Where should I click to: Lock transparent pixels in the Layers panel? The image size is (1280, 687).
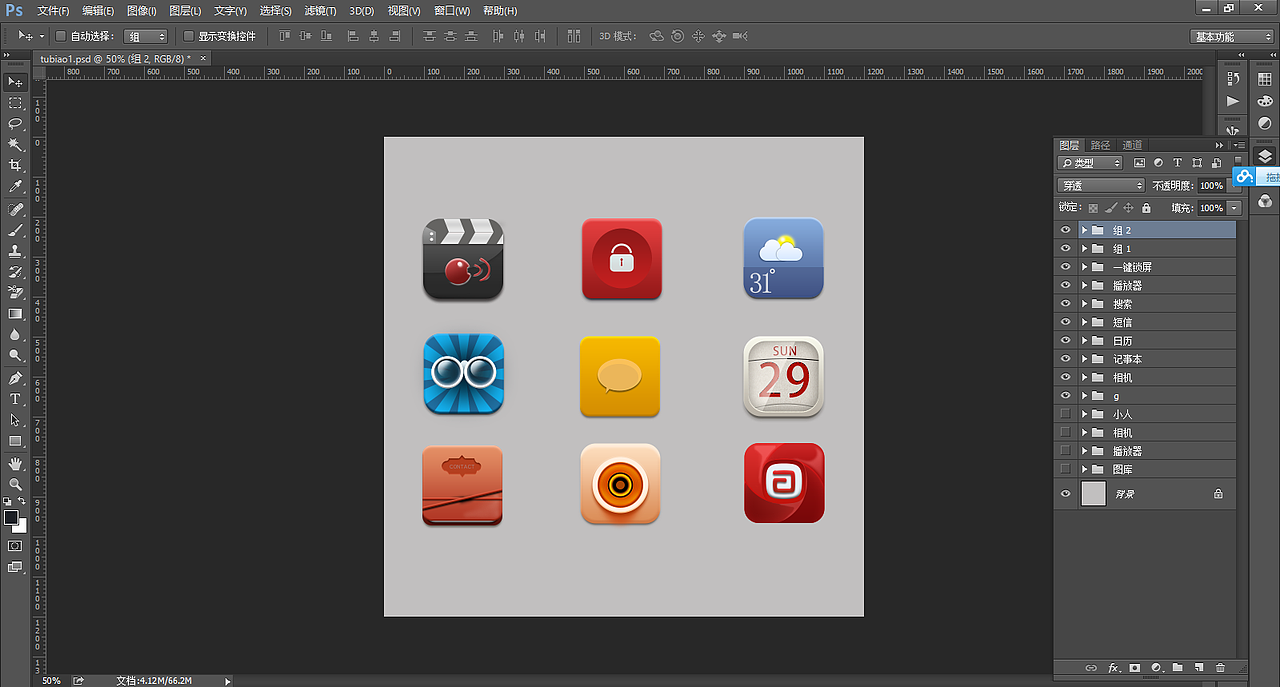(1093, 208)
